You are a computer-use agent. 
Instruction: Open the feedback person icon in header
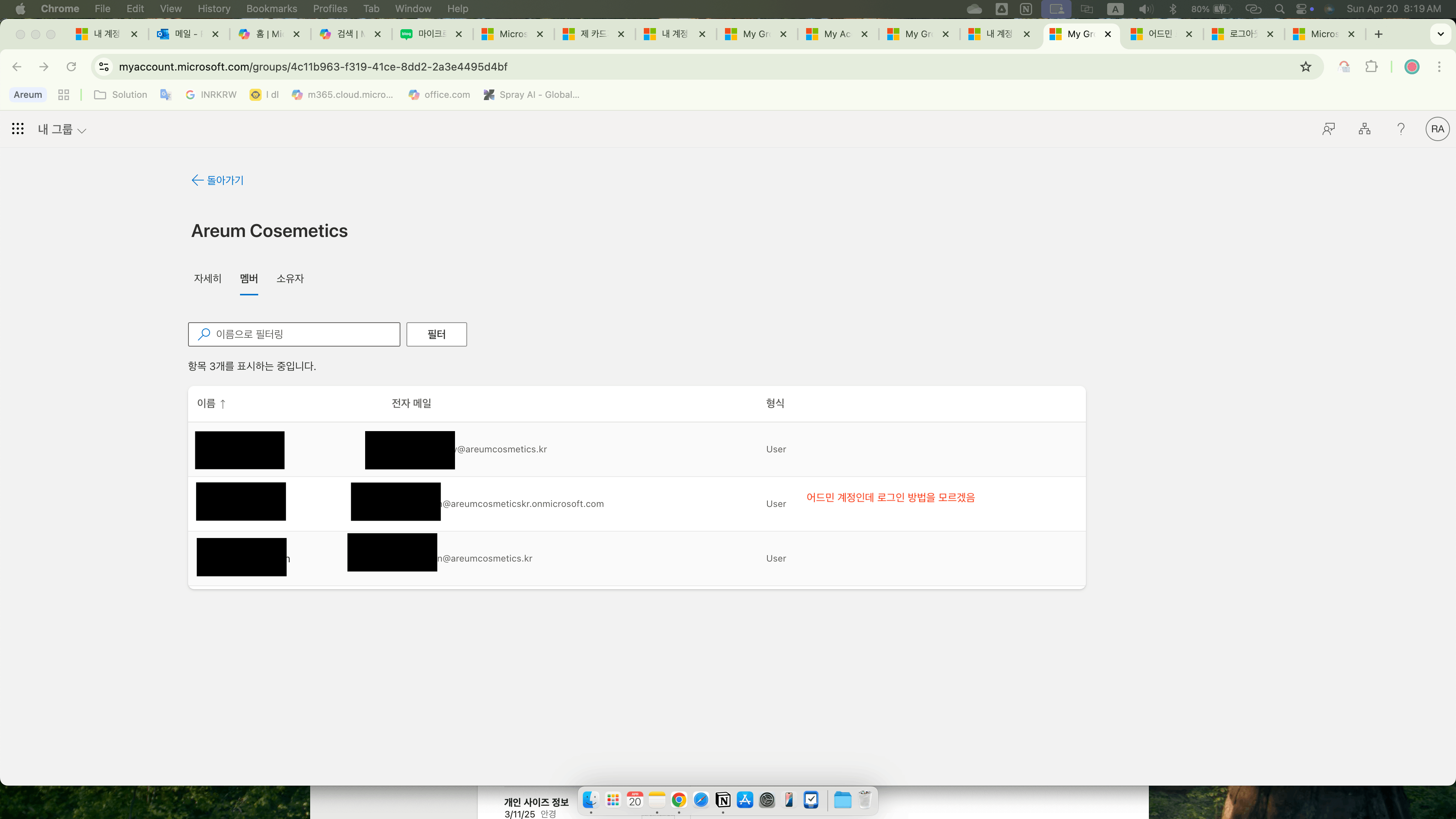1328,129
